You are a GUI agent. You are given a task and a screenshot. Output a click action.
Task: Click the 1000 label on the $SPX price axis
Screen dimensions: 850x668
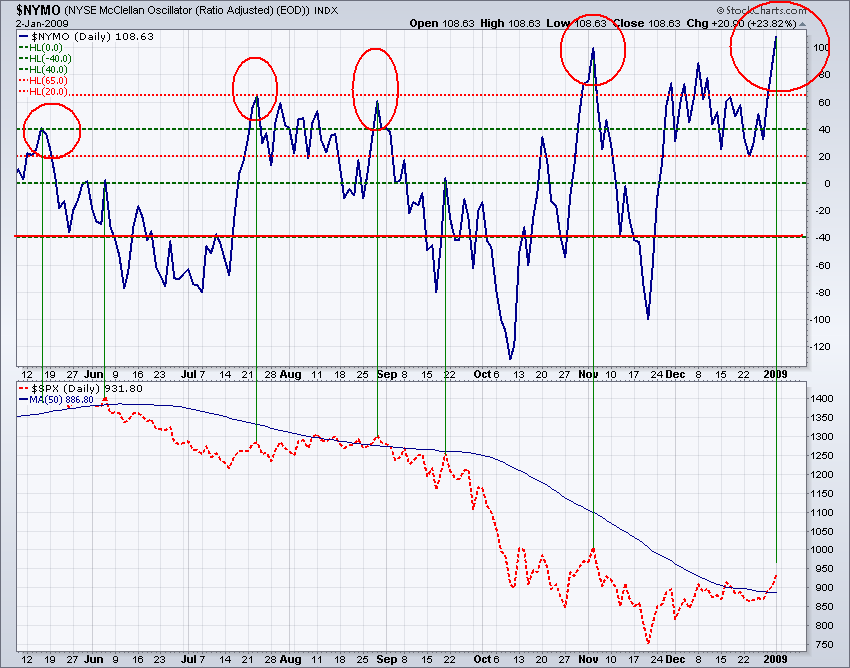click(822, 550)
